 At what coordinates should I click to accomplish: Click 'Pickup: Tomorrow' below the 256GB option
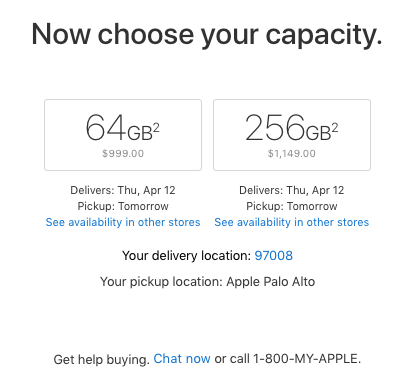292,206
